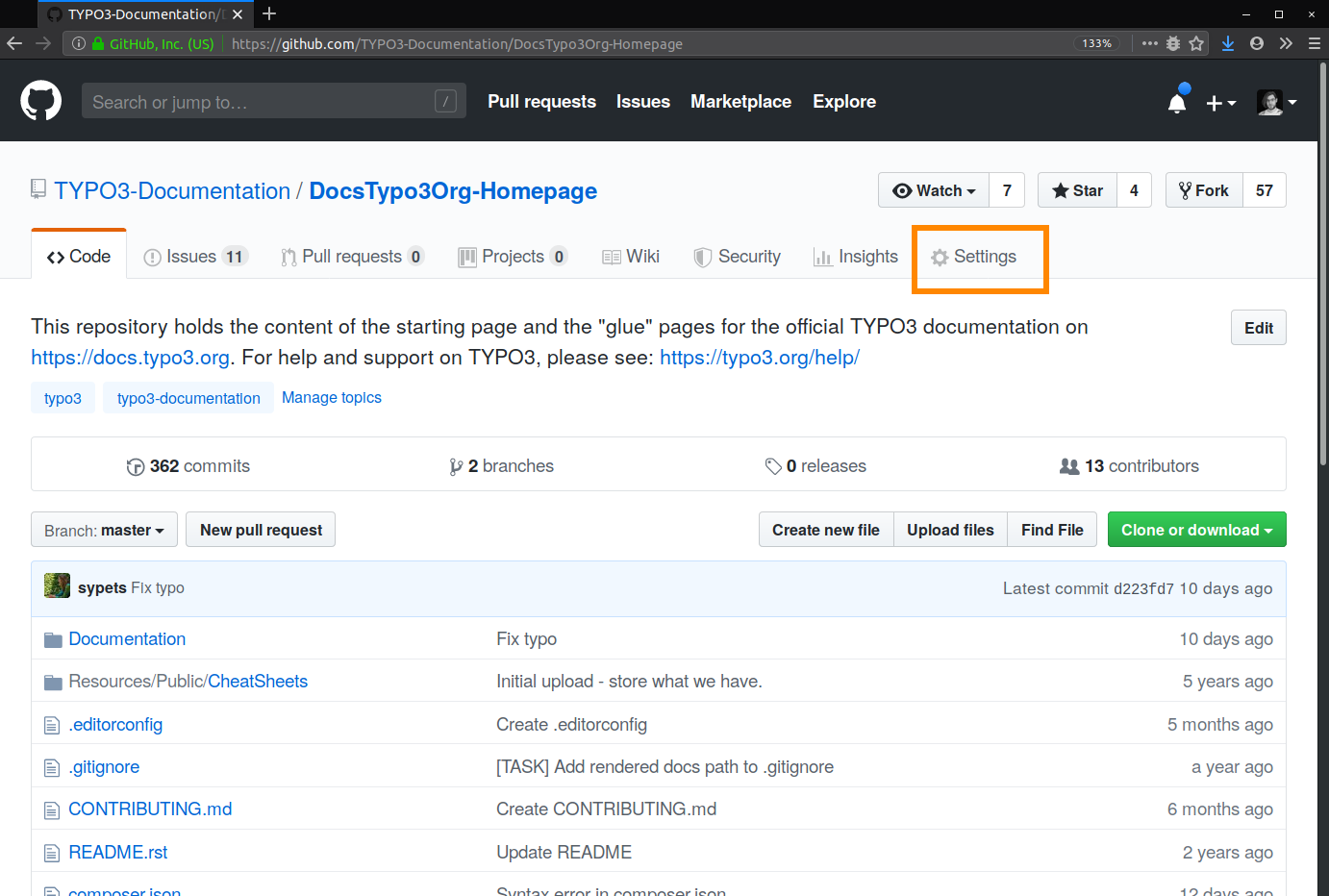Click Manage topics
Screen dimensions: 1329x896
pyautogui.click(x=332, y=397)
